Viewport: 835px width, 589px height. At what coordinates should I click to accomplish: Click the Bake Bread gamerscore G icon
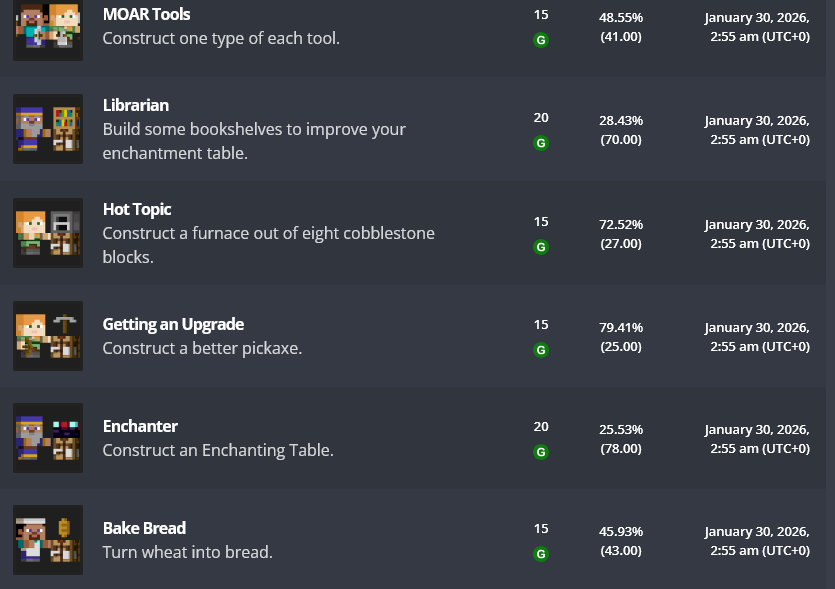coord(541,554)
